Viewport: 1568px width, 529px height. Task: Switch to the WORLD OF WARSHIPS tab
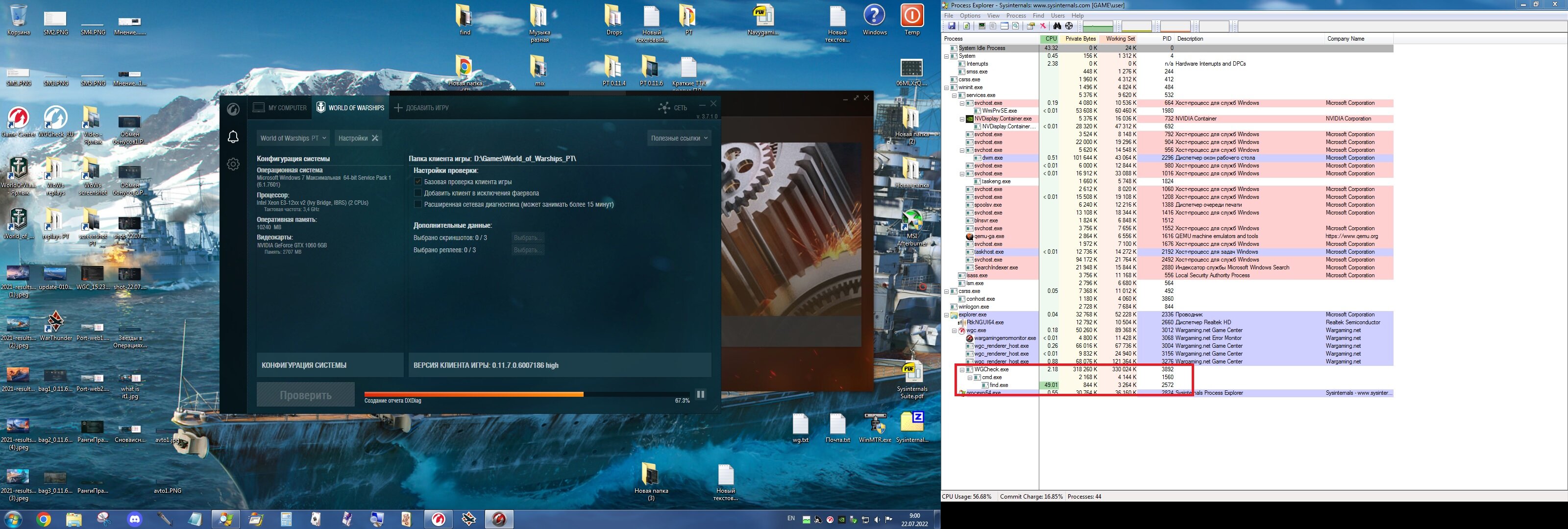click(x=351, y=108)
